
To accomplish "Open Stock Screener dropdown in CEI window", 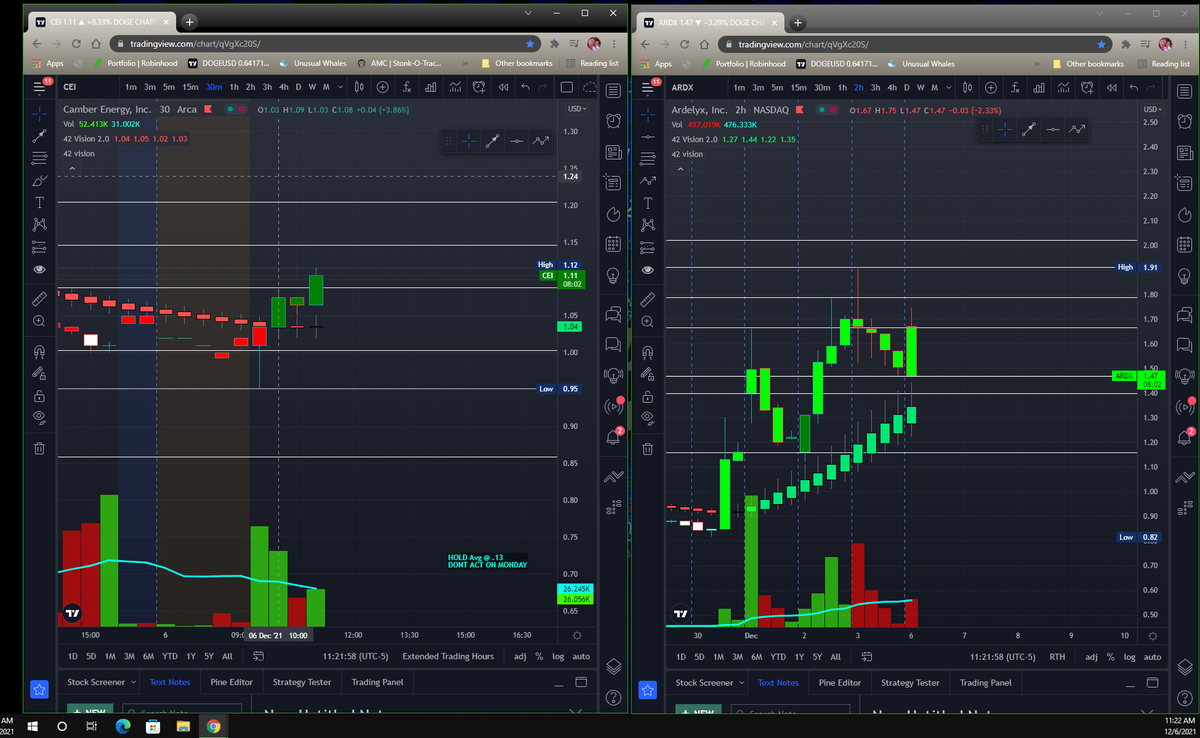I will coord(100,682).
